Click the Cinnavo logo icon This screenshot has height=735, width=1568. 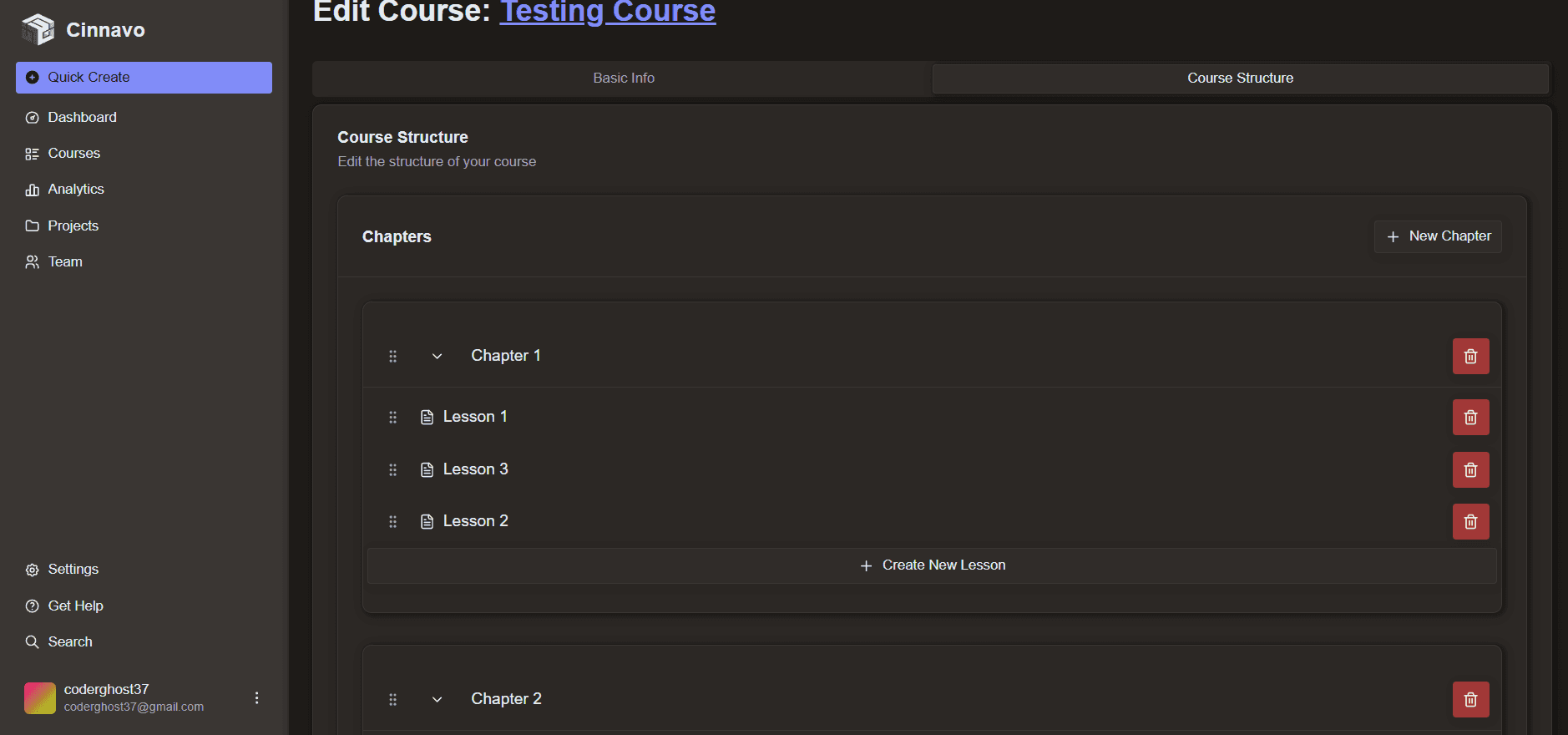38,30
